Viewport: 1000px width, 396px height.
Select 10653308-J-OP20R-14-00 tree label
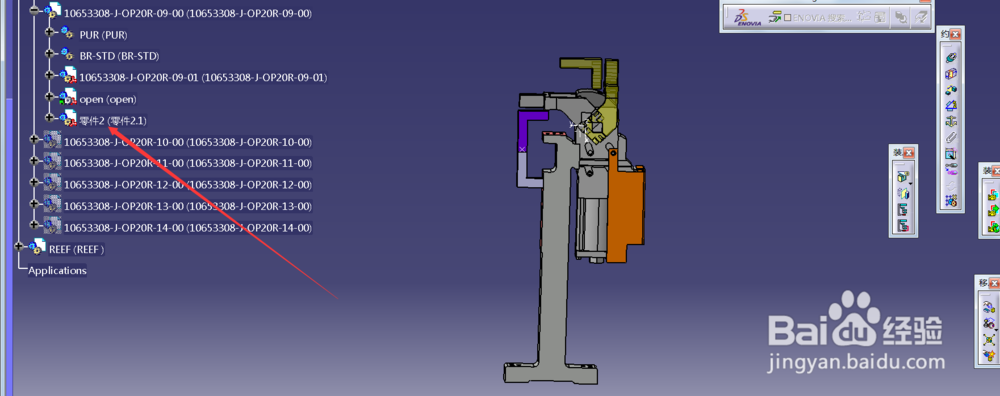coord(188,228)
